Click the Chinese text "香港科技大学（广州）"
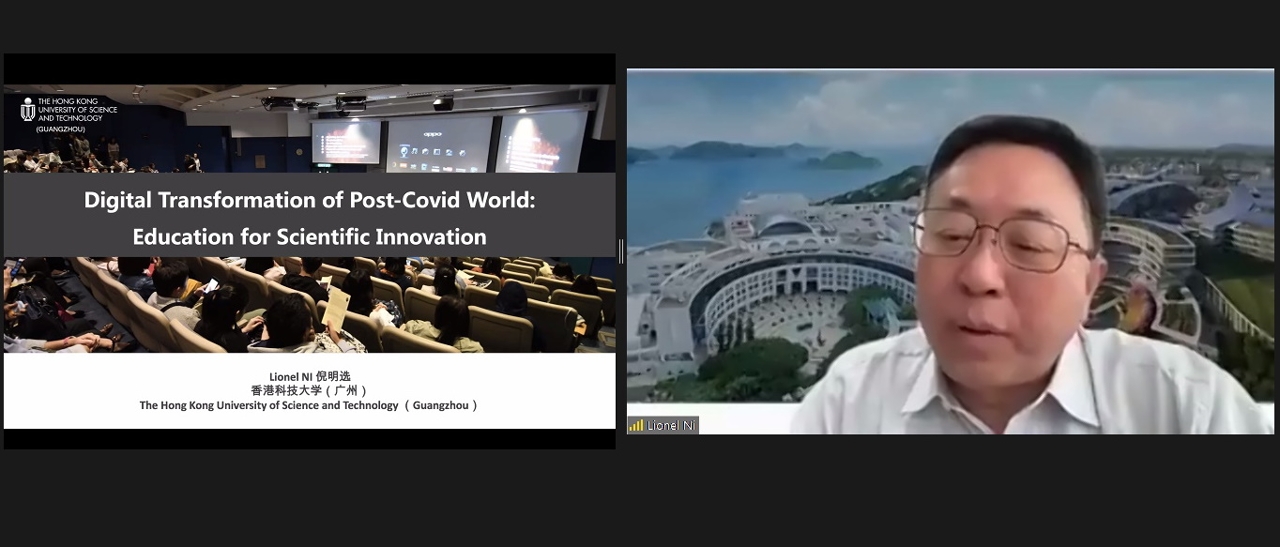Screen dimensions: 1280x547 point(309,390)
